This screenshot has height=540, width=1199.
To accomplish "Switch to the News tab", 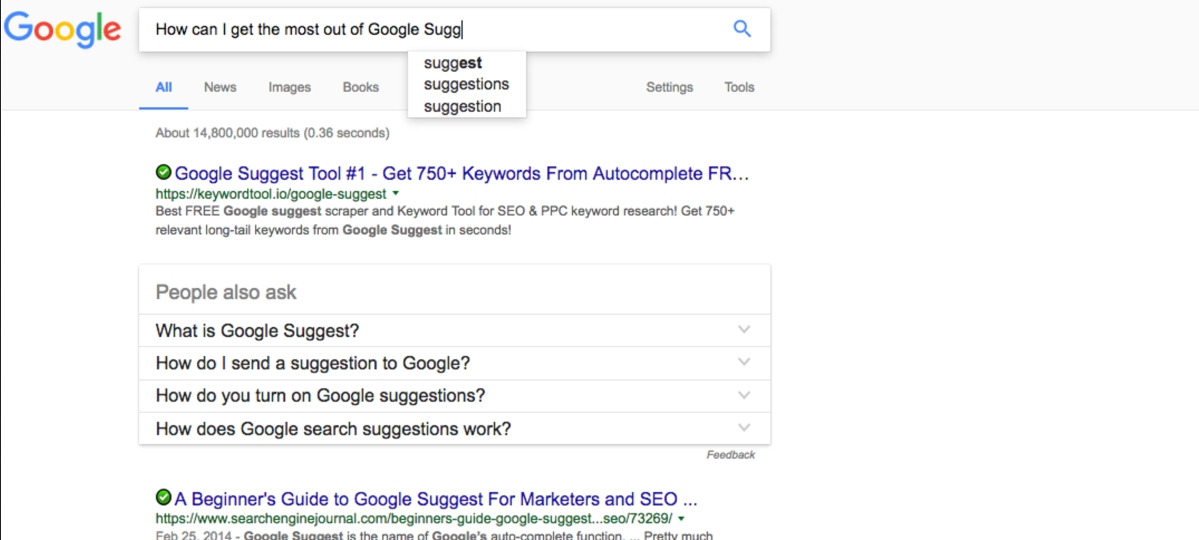I will coord(220,87).
